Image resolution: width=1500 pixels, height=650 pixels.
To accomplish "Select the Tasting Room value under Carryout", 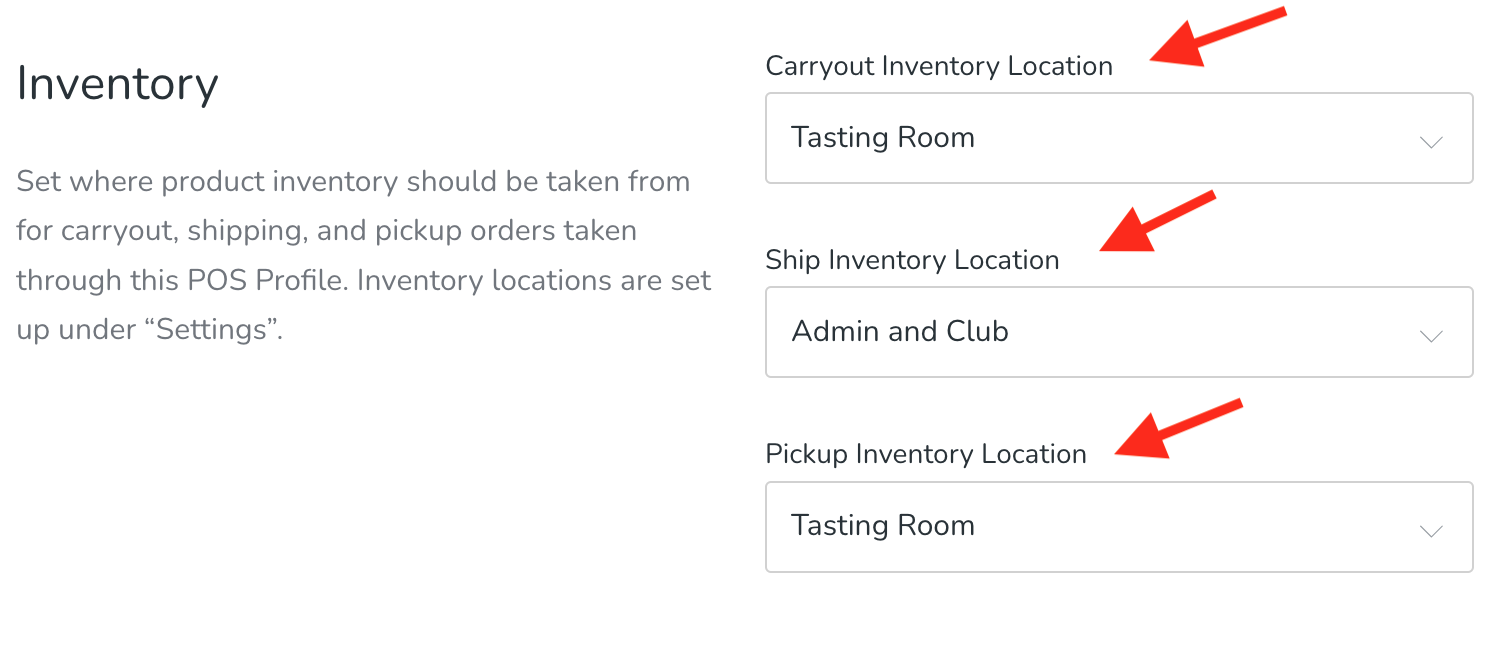I will pos(883,137).
